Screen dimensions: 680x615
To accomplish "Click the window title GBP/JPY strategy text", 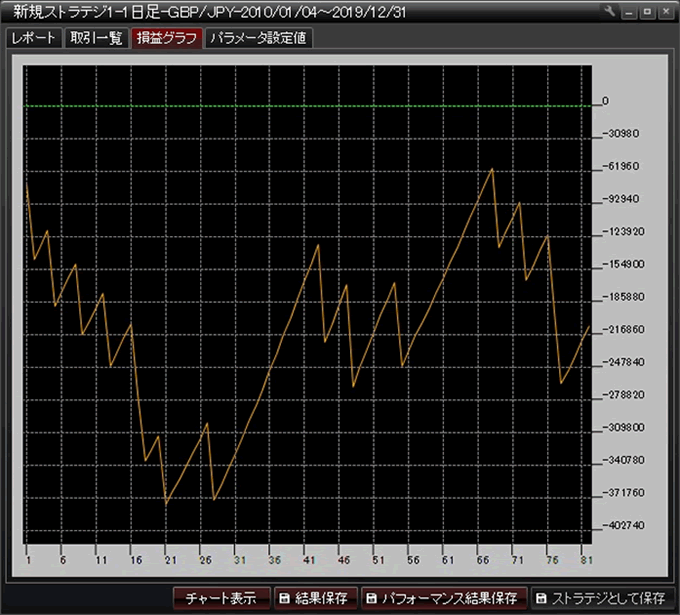I will (210, 12).
